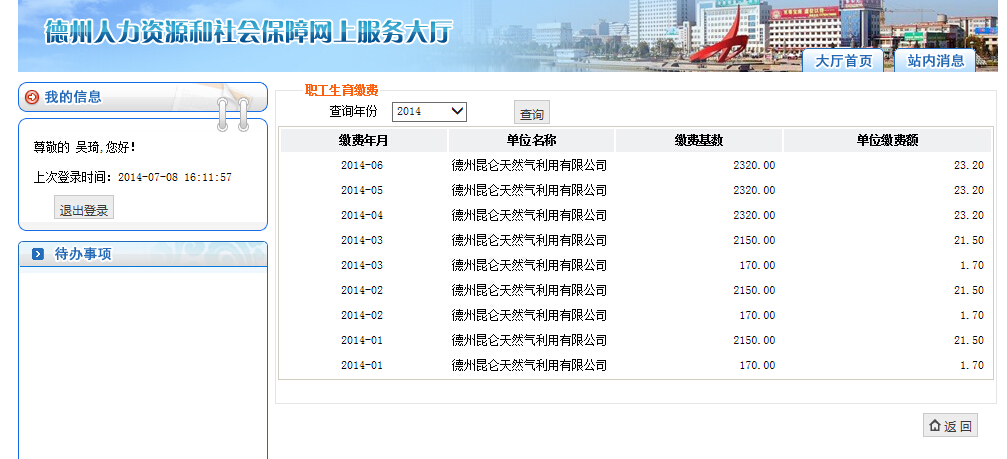Click the 查询年份 label

(353, 111)
